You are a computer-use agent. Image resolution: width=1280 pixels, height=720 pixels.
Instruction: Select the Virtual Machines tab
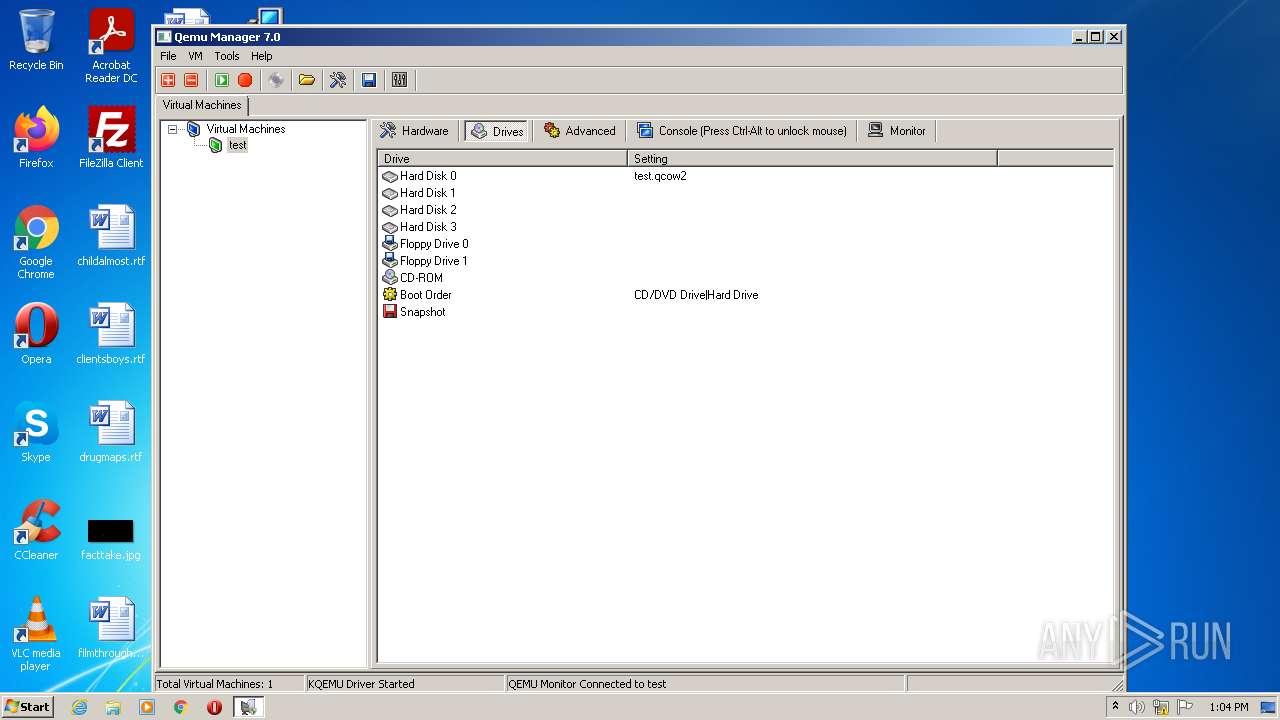click(x=202, y=105)
